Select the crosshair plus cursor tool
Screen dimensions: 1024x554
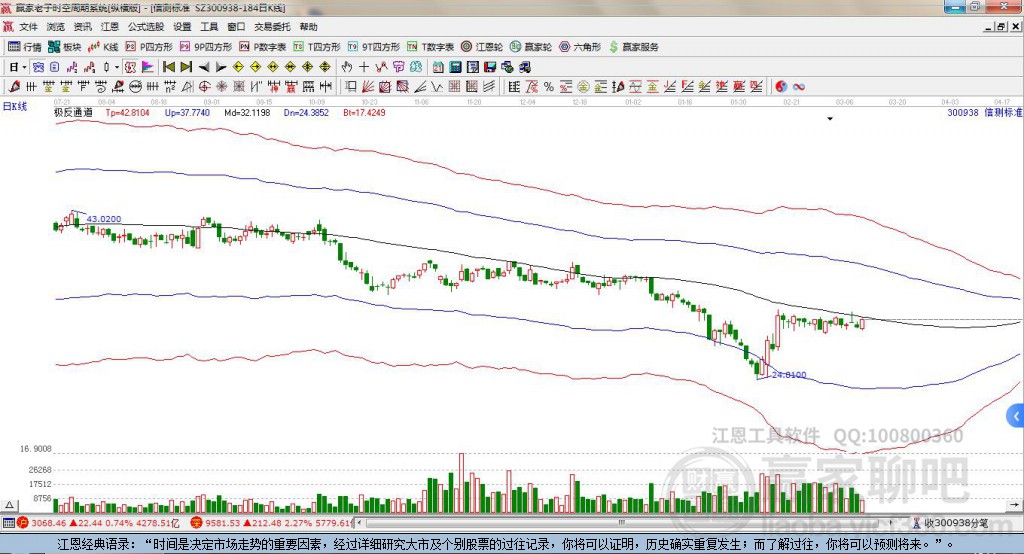click(x=364, y=67)
